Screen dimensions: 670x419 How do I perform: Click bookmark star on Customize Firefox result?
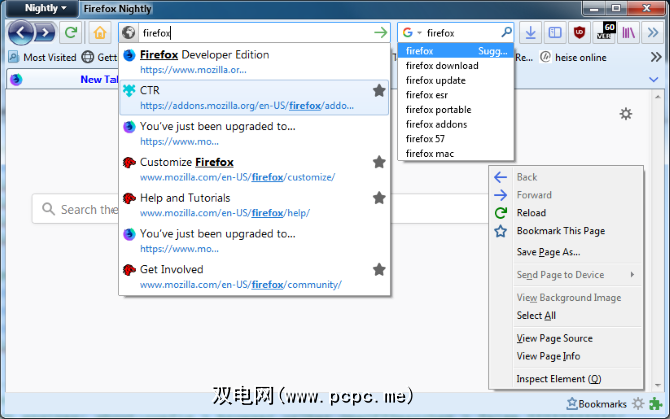379,162
